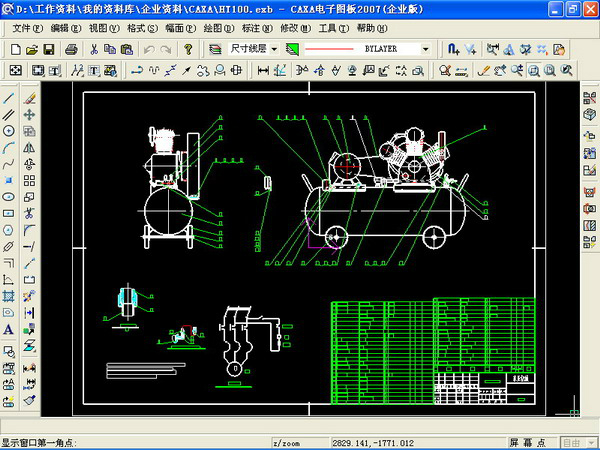Open the 尺寸线层 layer dropdown
Screen dimensions: 600x450
273,48
